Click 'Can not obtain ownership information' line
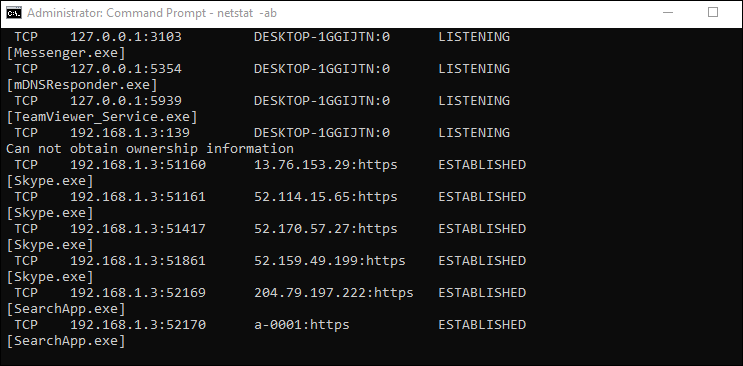 pyautogui.click(x=150, y=148)
